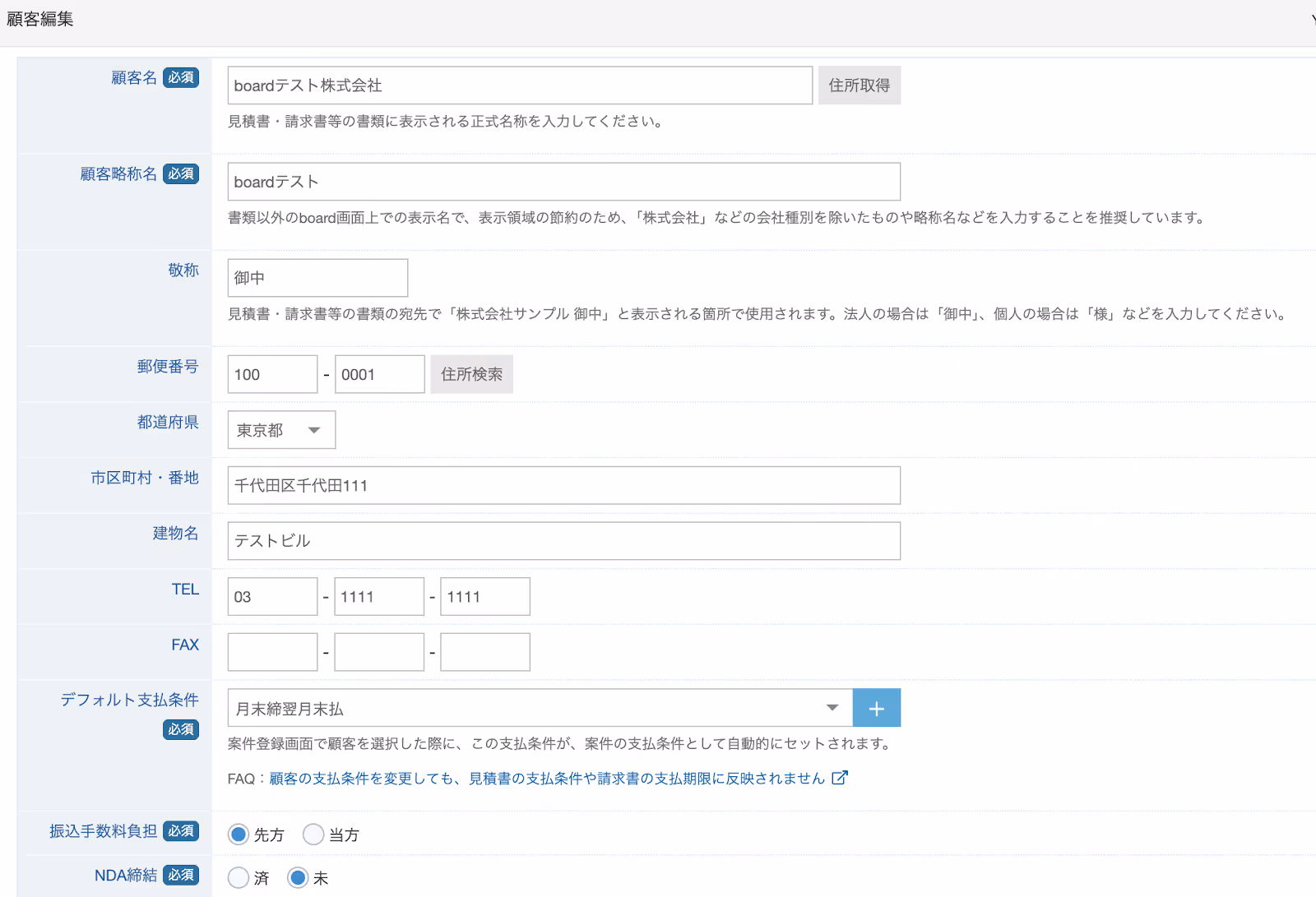
Task: Click the 住所取得 button
Action: (x=860, y=86)
